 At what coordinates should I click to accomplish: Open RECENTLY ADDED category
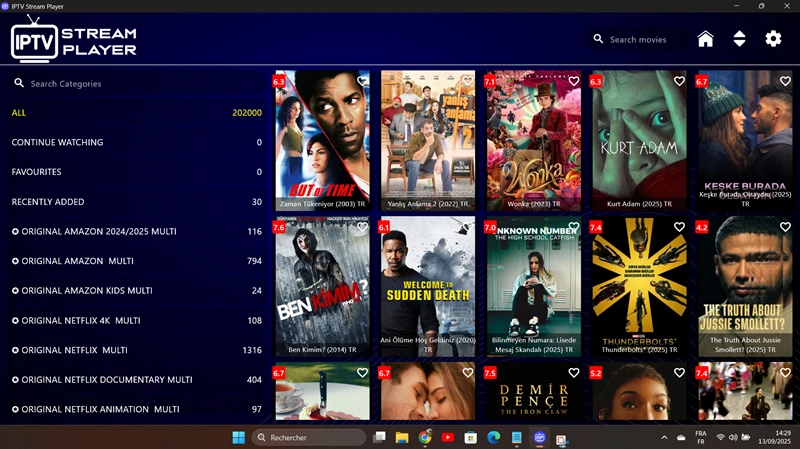pos(137,202)
